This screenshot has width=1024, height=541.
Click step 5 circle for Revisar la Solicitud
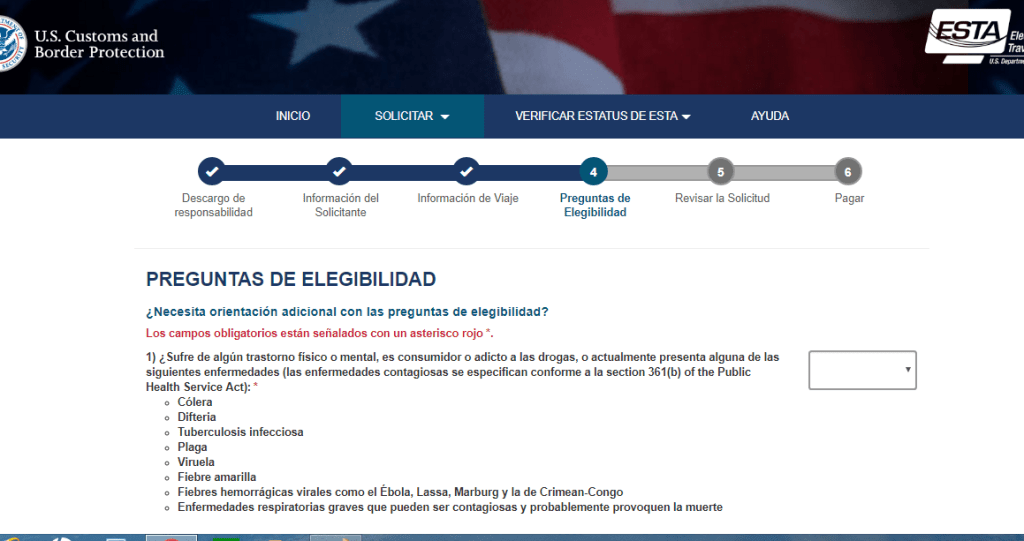coord(721,172)
